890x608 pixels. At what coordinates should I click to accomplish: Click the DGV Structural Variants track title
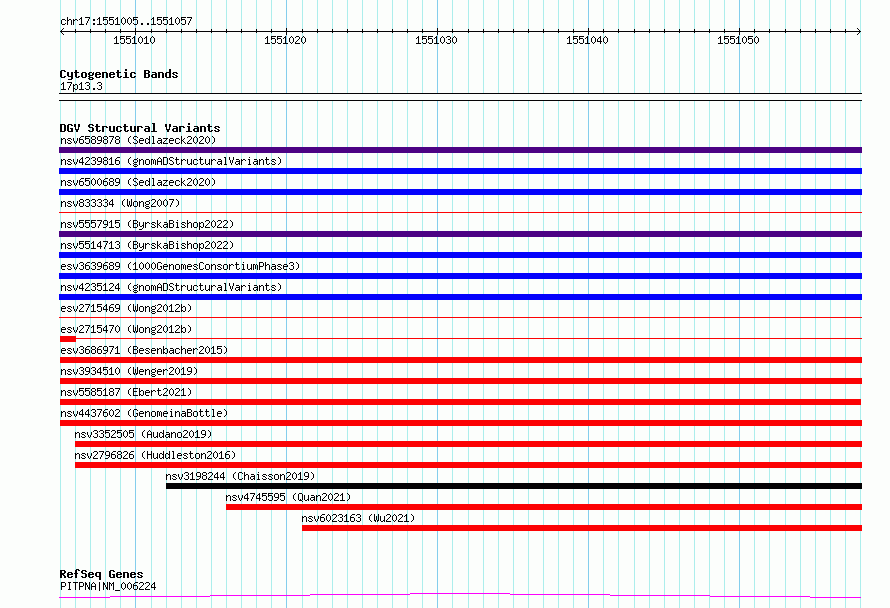pos(140,128)
